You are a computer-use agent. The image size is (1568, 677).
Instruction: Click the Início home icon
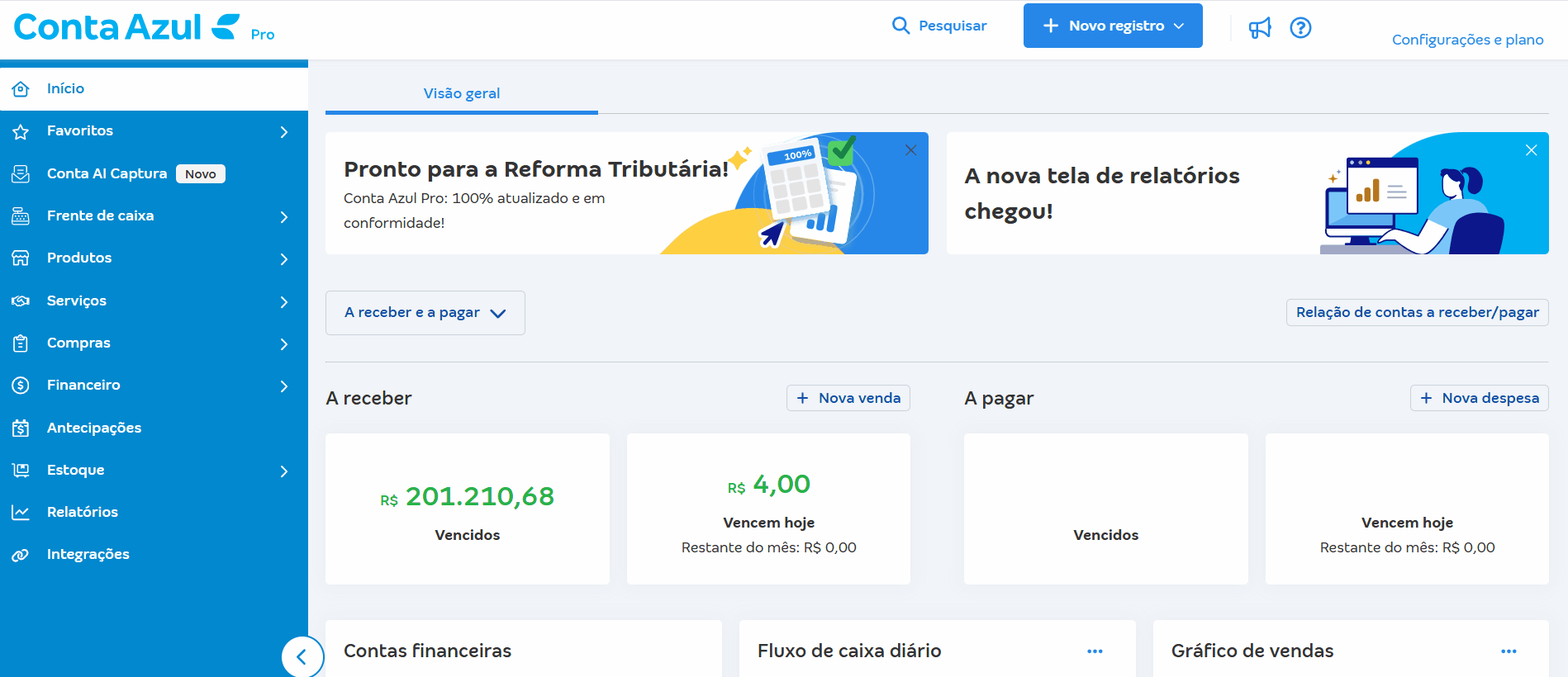[x=21, y=89]
